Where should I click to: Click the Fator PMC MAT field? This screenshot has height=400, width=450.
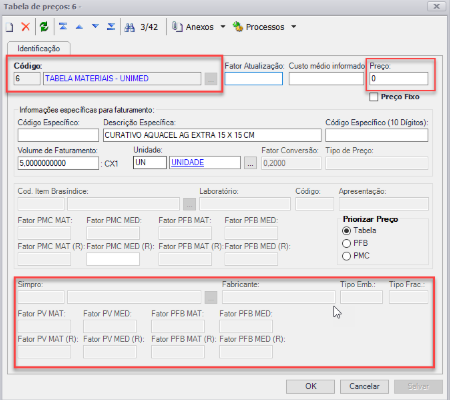(44, 233)
